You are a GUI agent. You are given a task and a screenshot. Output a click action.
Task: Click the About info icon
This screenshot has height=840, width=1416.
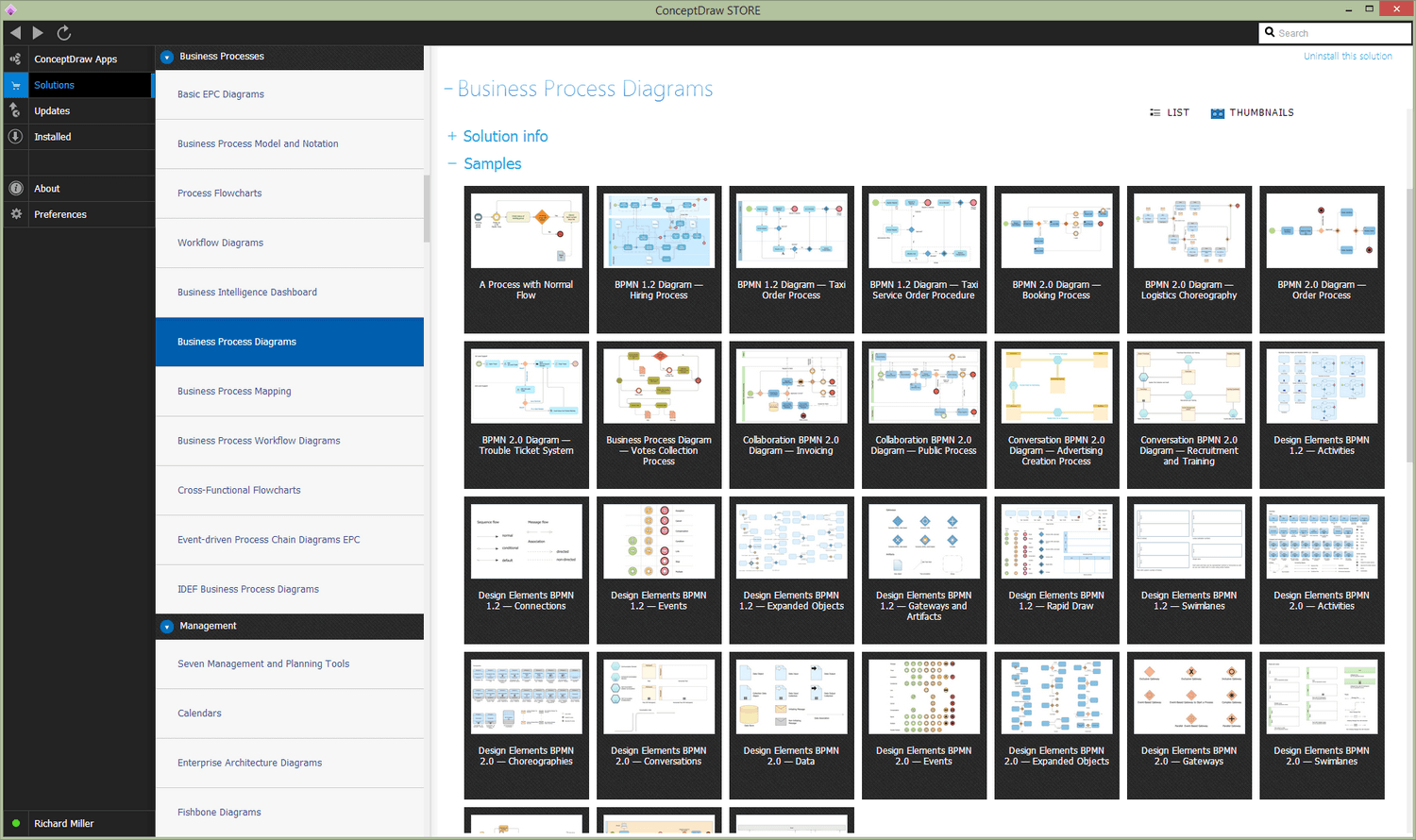(x=15, y=188)
